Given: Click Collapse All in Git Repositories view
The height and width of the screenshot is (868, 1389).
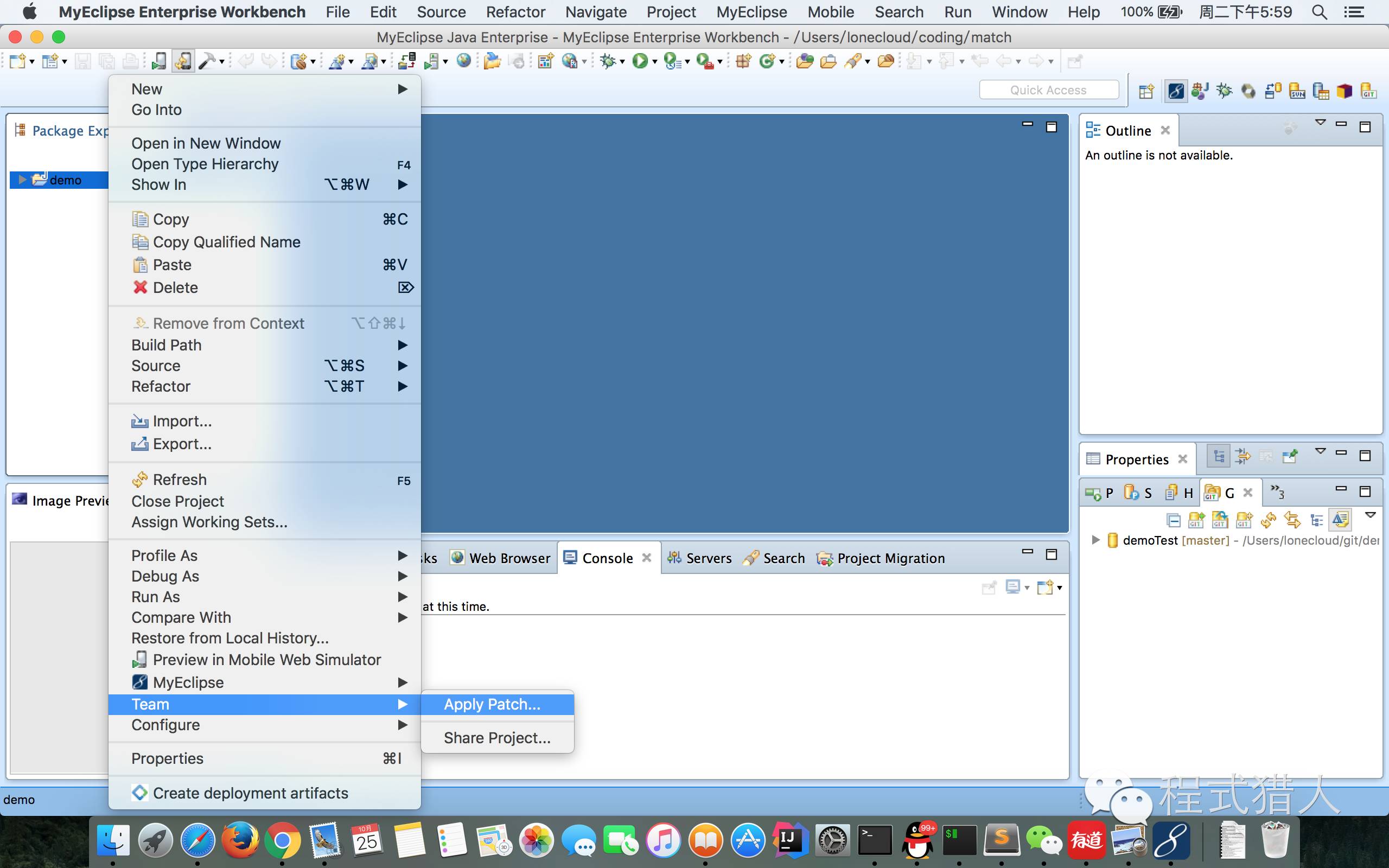Looking at the screenshot, I should coord(1173,520).
